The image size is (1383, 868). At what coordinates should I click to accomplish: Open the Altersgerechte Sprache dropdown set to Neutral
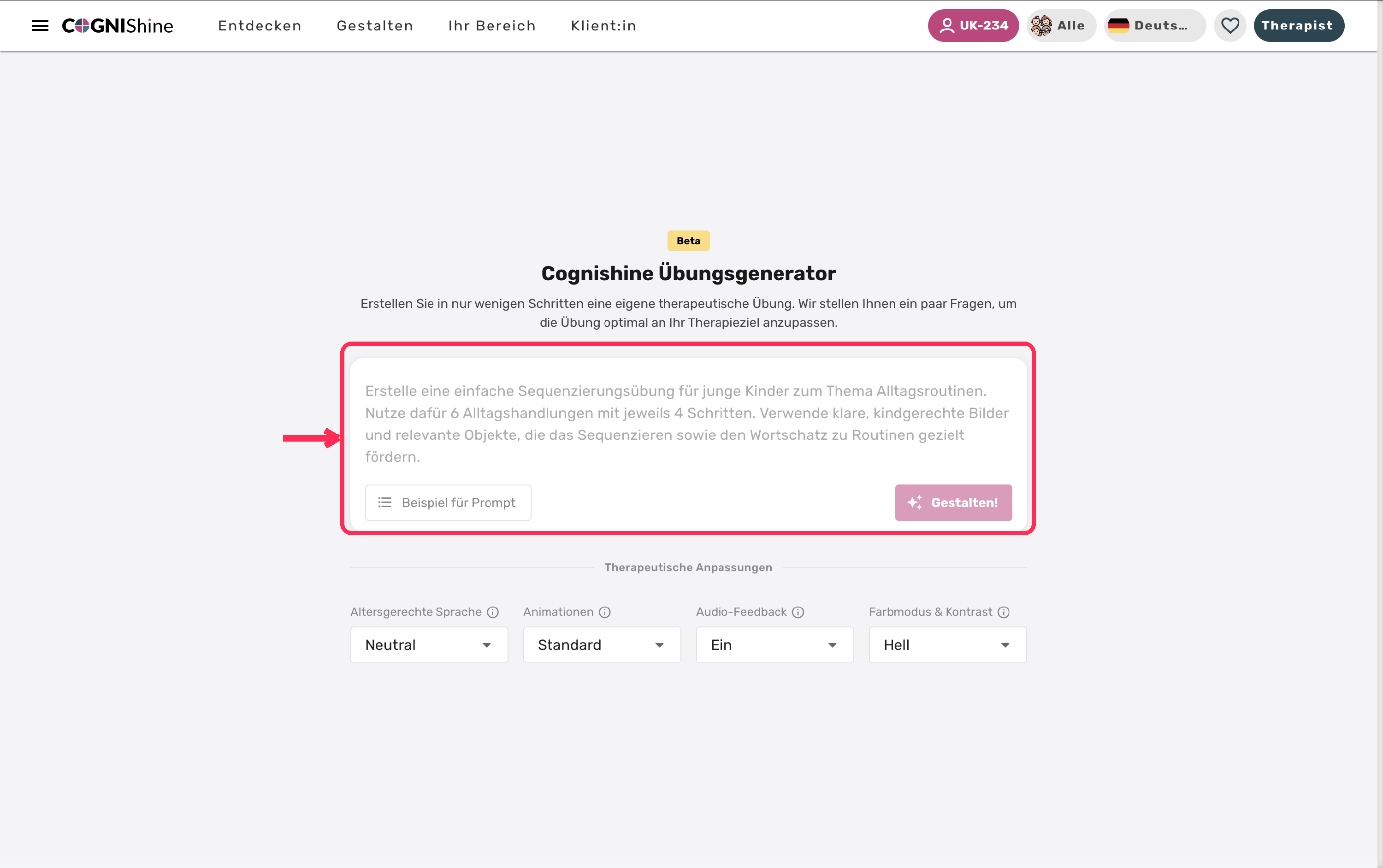[429, 645]
